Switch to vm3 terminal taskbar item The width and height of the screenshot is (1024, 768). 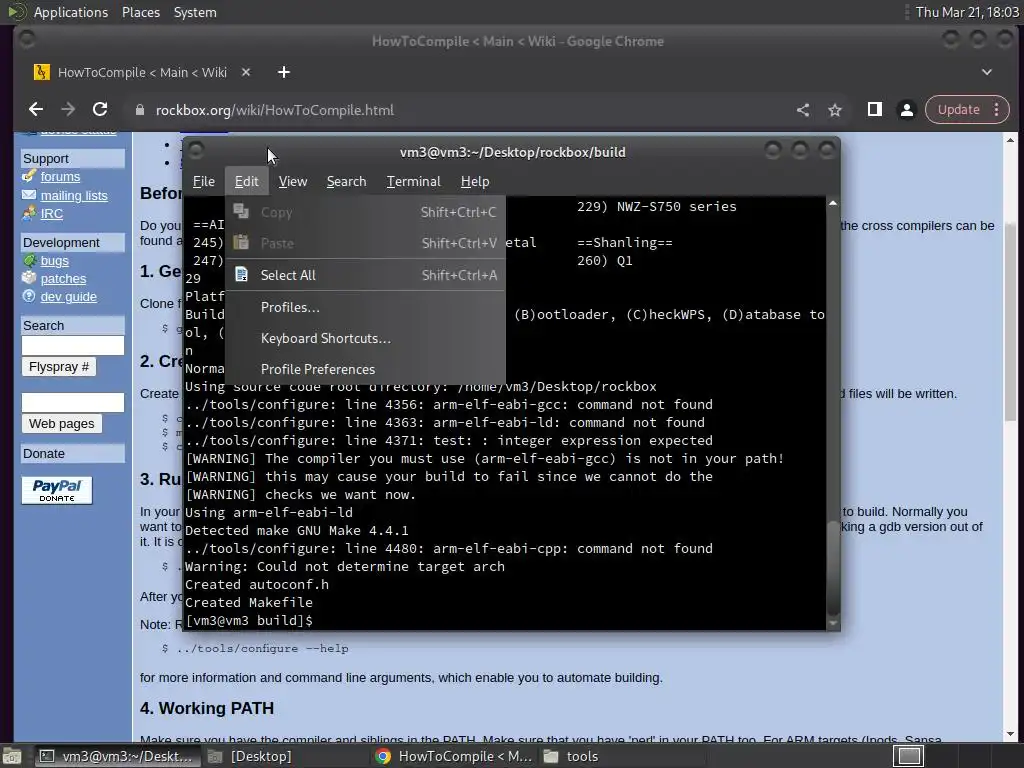pos(116,756)
